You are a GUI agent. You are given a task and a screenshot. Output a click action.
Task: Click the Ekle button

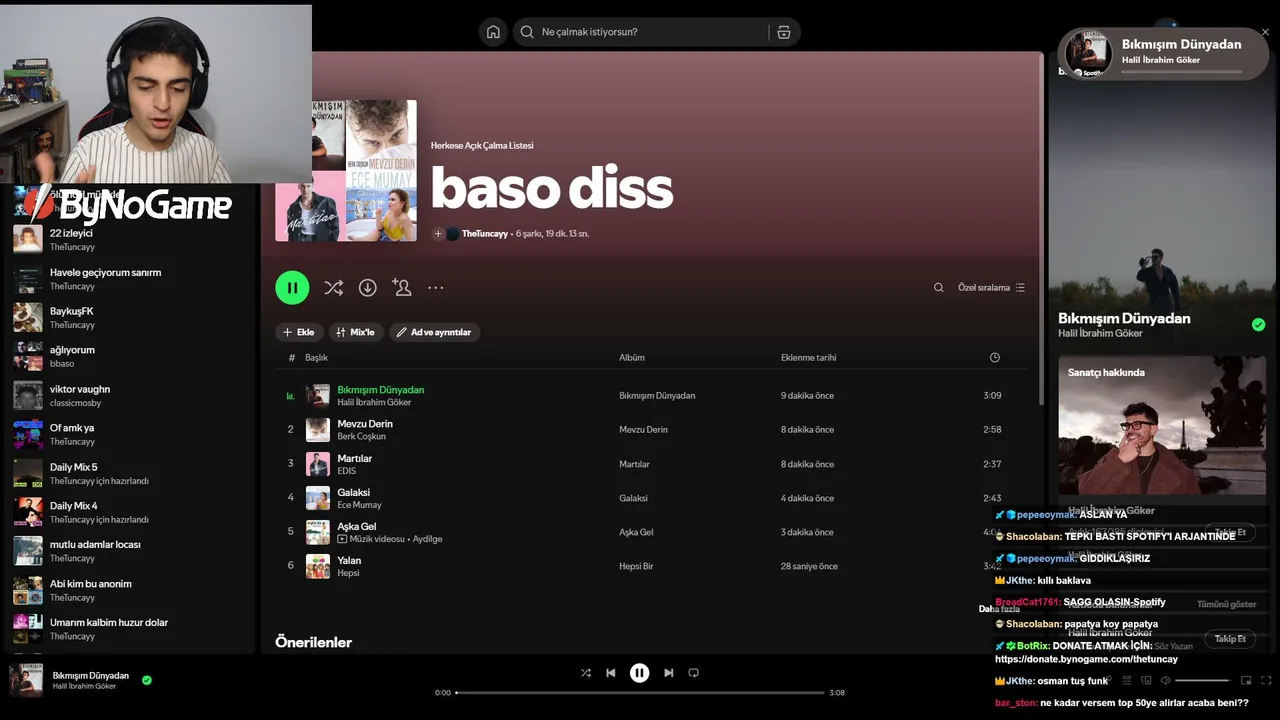[298, 332]
